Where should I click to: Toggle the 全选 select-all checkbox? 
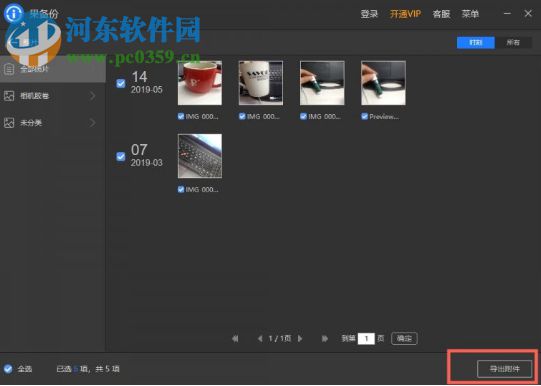(8, 369)
